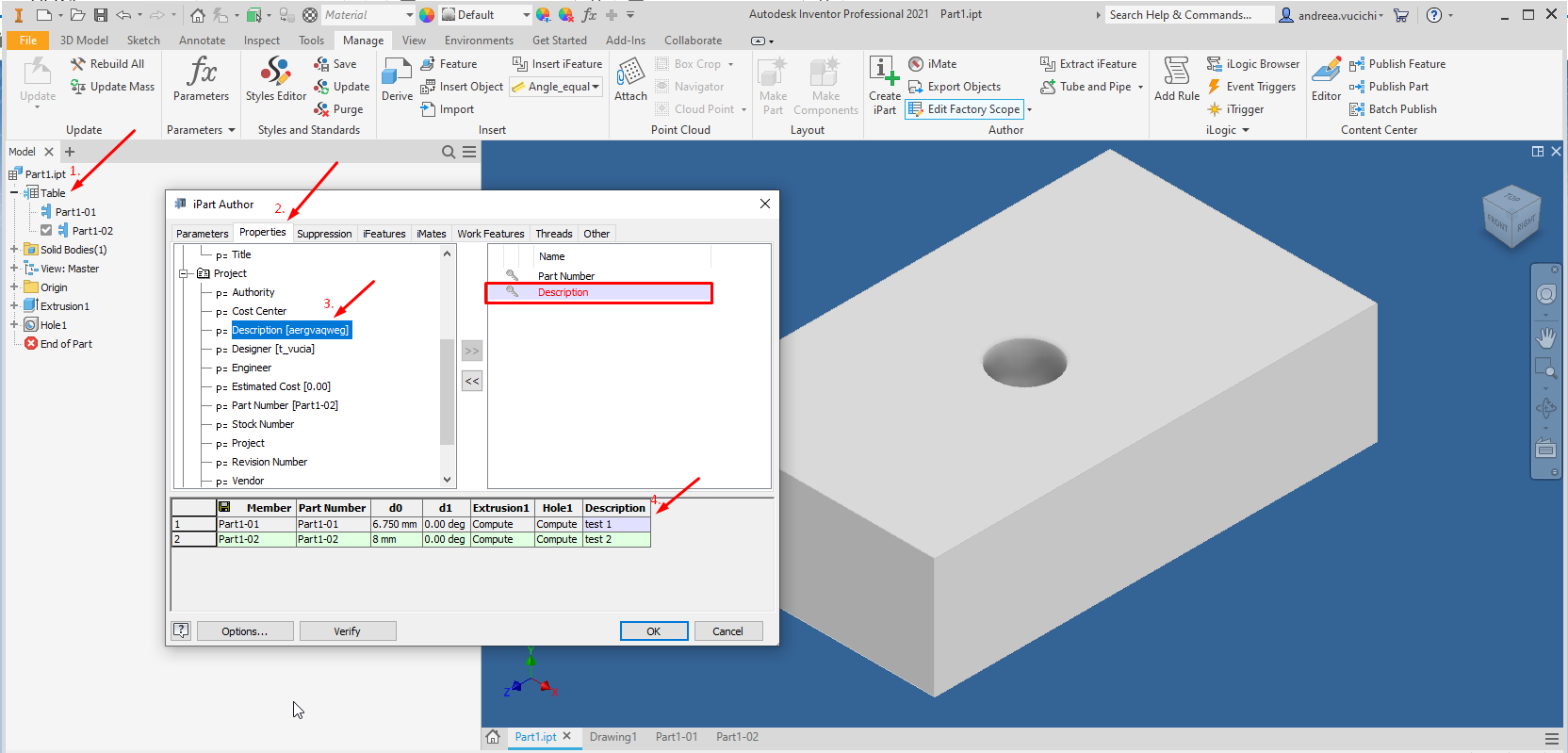Image resolution: width=1568 pixels, height=753 pixels.
Task: Open the Material dropdown in the title bar
Action: 409,15
